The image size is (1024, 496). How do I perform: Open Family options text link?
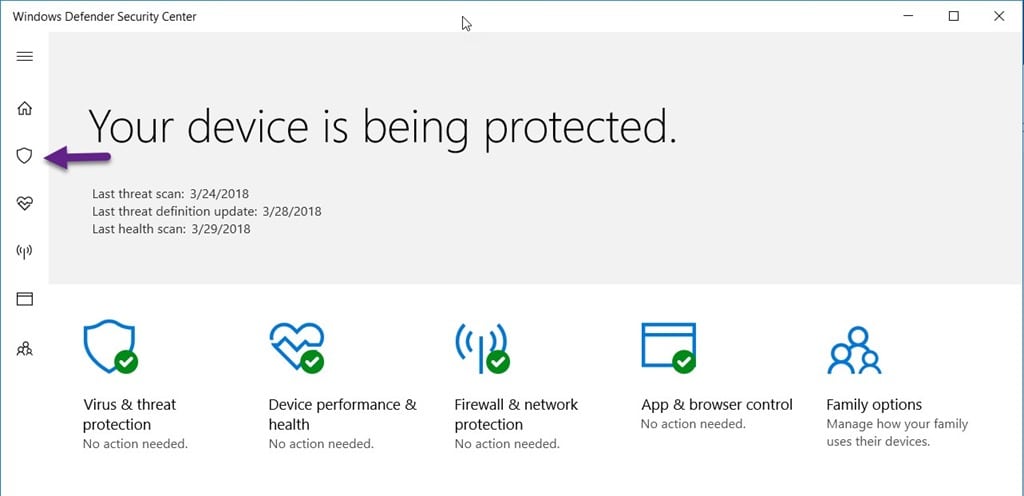874,405
